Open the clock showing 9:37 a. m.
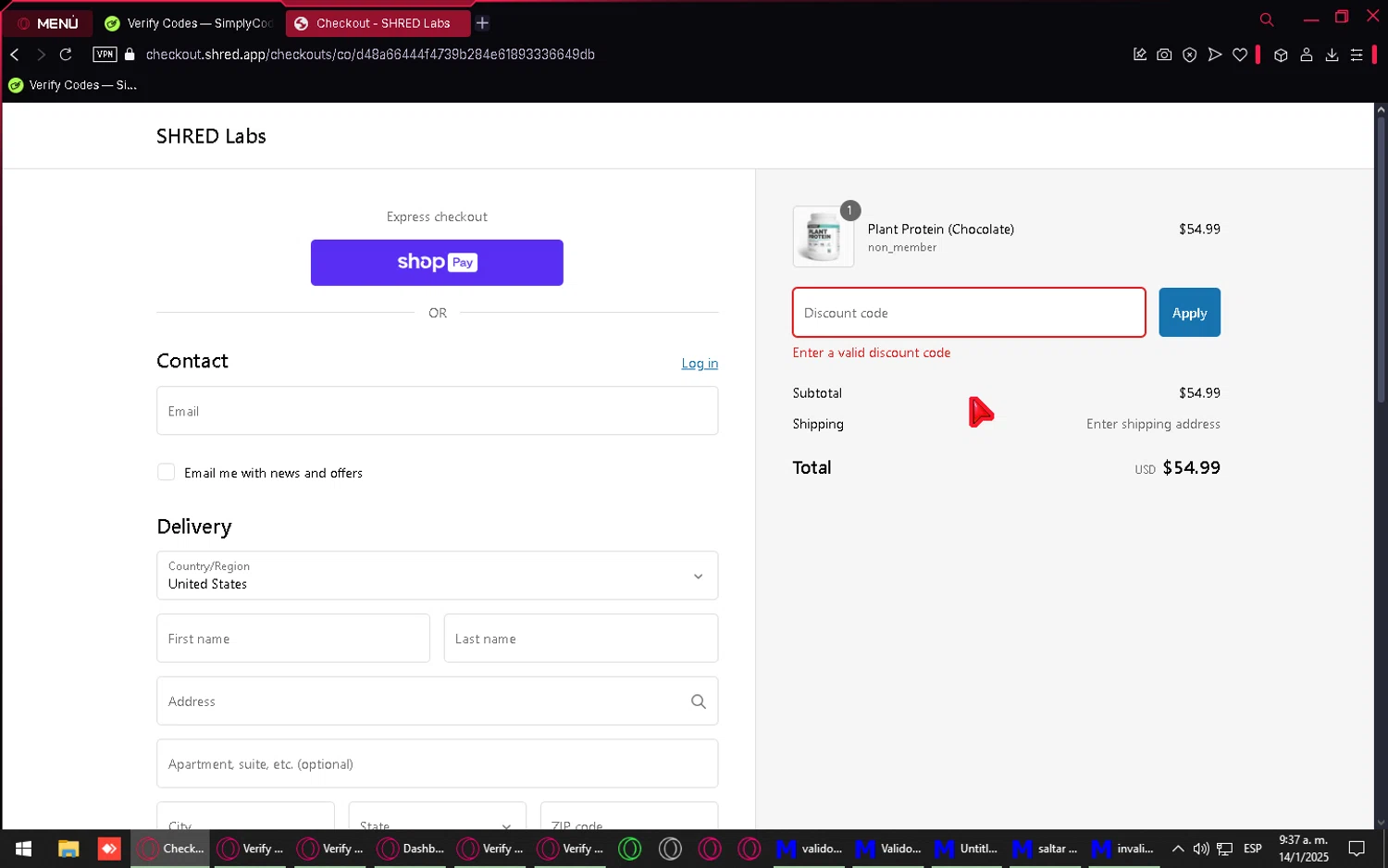The height and width of the screenshot is (868, 1388). tap(1304, 849)
